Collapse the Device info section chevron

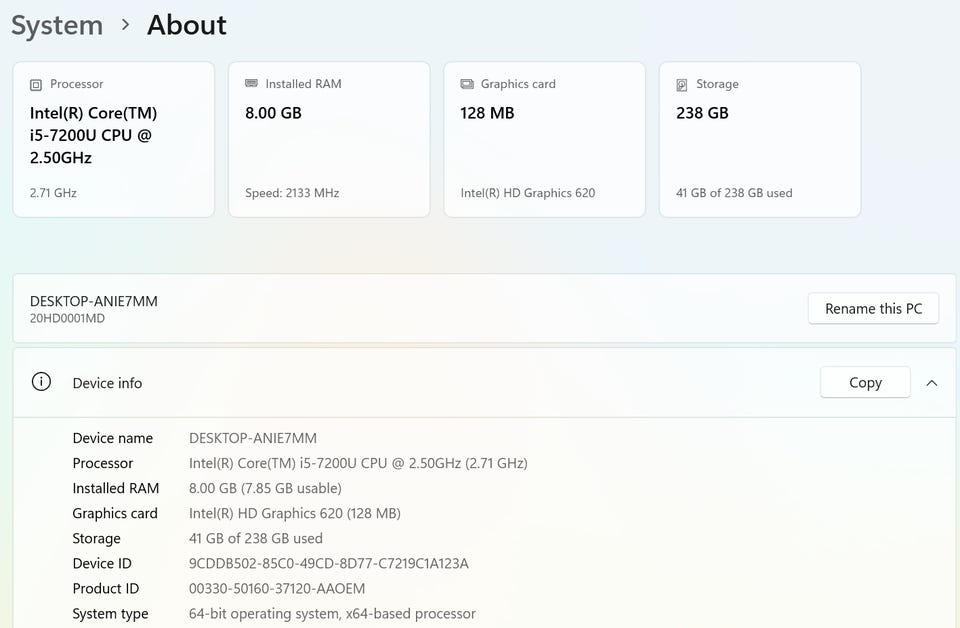coord(932,383)
